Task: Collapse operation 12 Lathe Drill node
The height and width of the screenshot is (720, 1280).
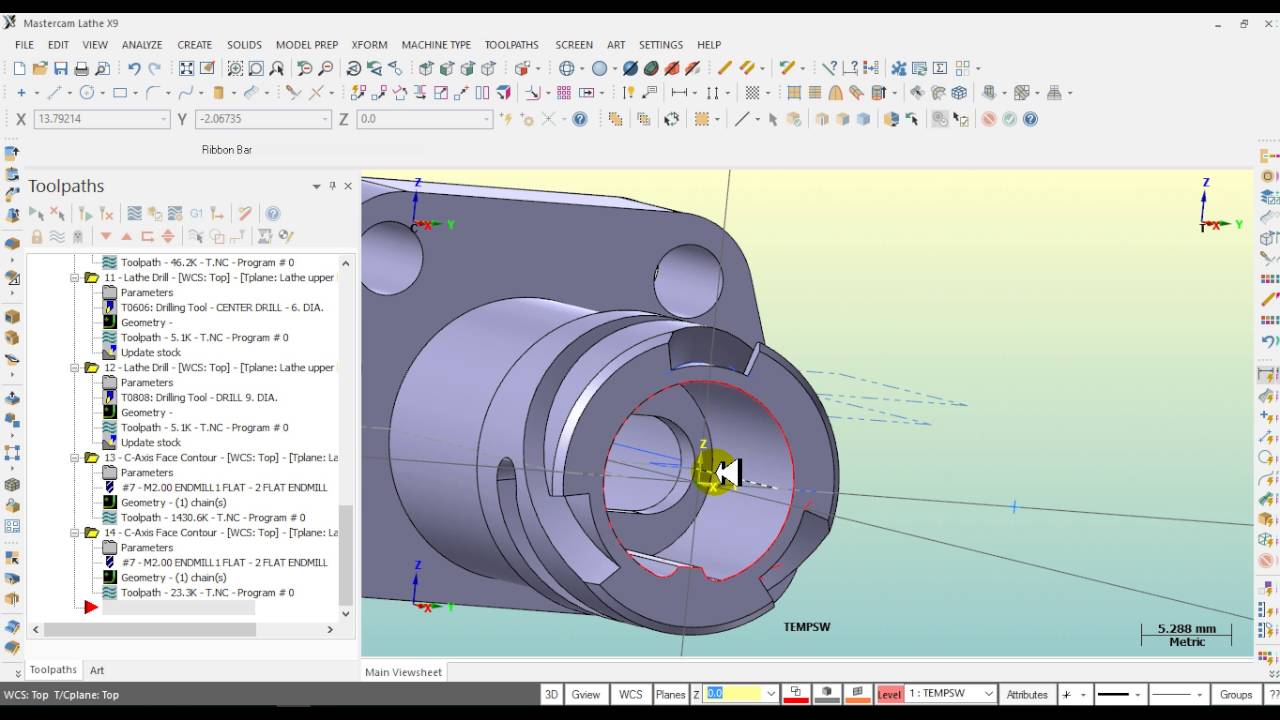Action: pyautogui.click(x=74, y=368)
